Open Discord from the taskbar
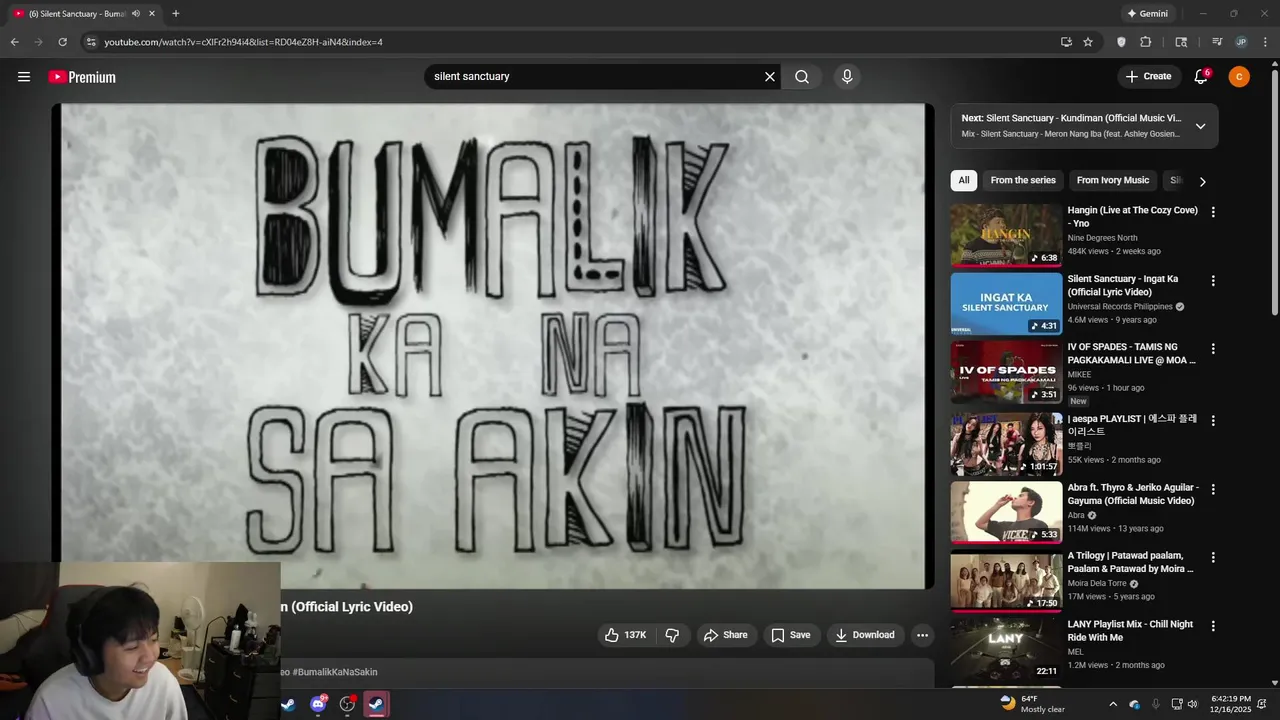1280x720 pixels. tap(318, 704)
